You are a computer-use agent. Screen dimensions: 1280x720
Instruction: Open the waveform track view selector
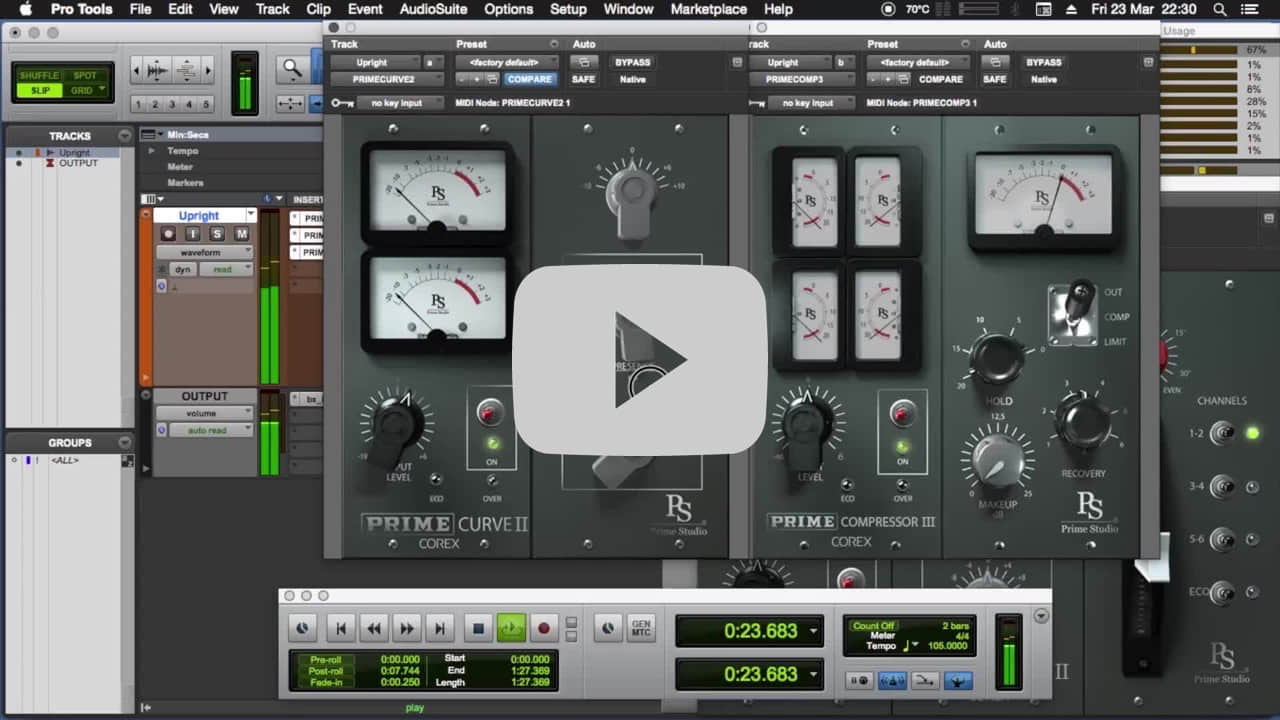click(204, 252)
